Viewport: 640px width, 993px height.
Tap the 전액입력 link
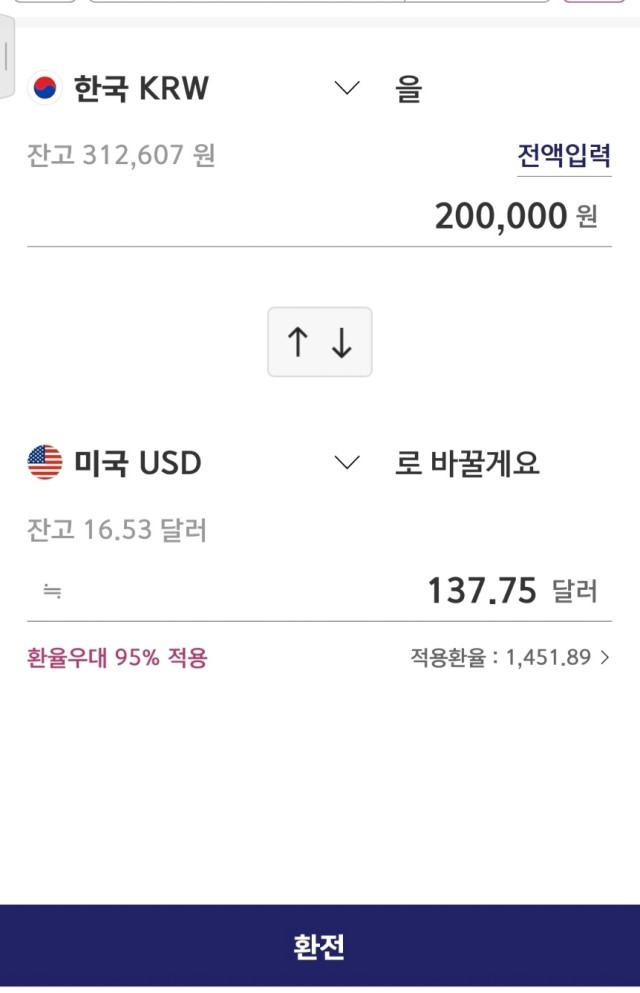click(x=564, y=156)
